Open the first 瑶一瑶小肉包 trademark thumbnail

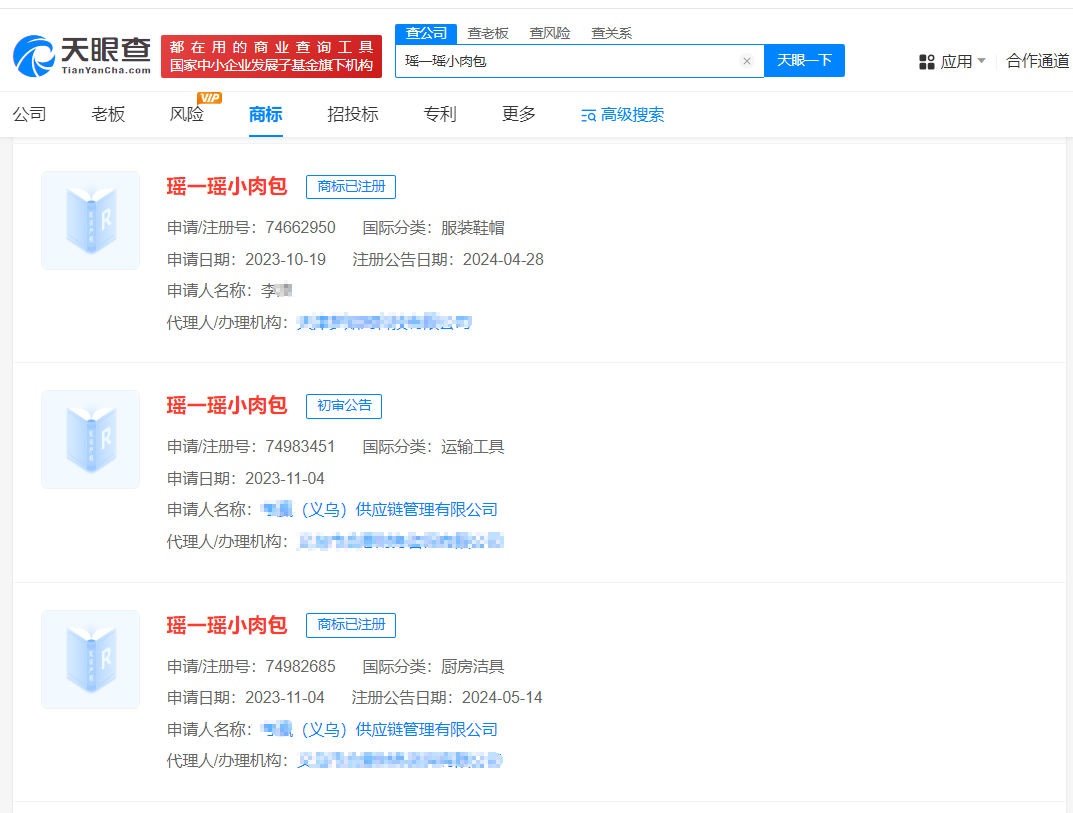coord(89,220)
